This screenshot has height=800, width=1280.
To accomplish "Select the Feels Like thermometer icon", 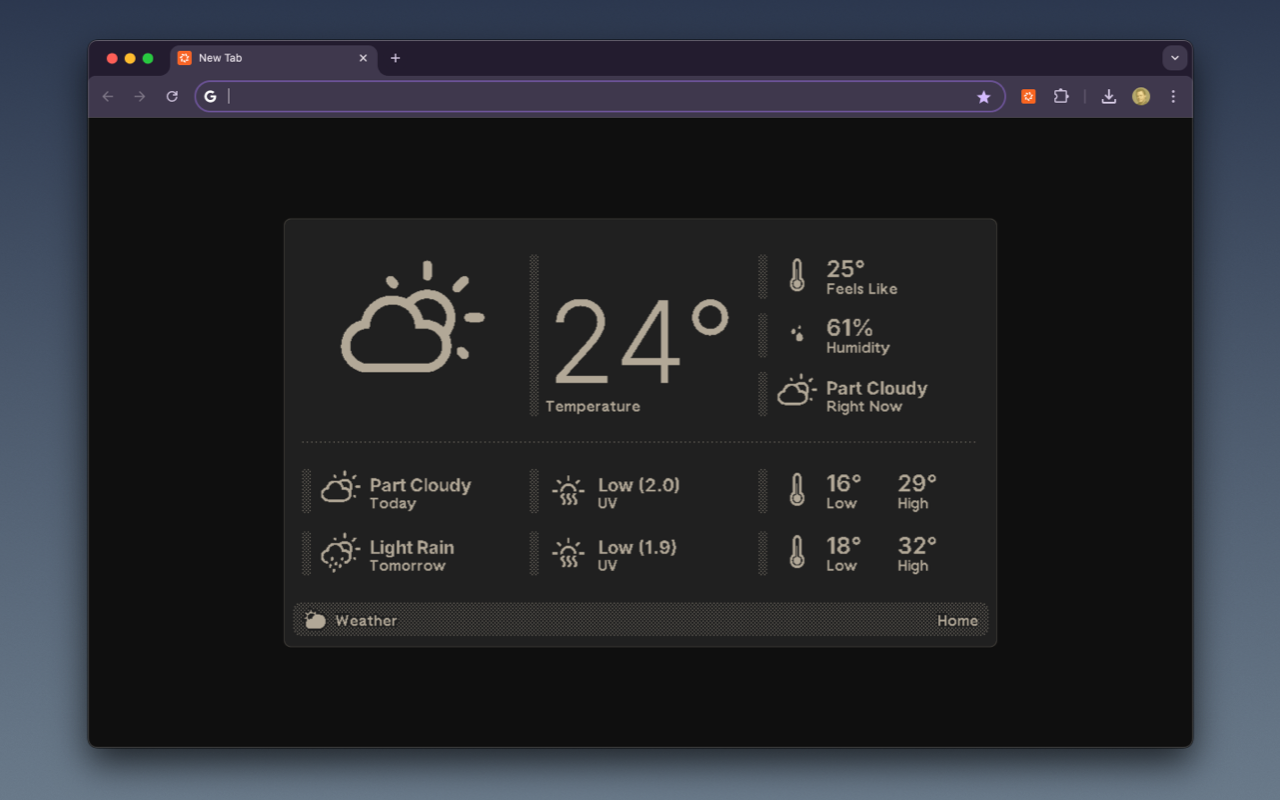I will [796, 276].
